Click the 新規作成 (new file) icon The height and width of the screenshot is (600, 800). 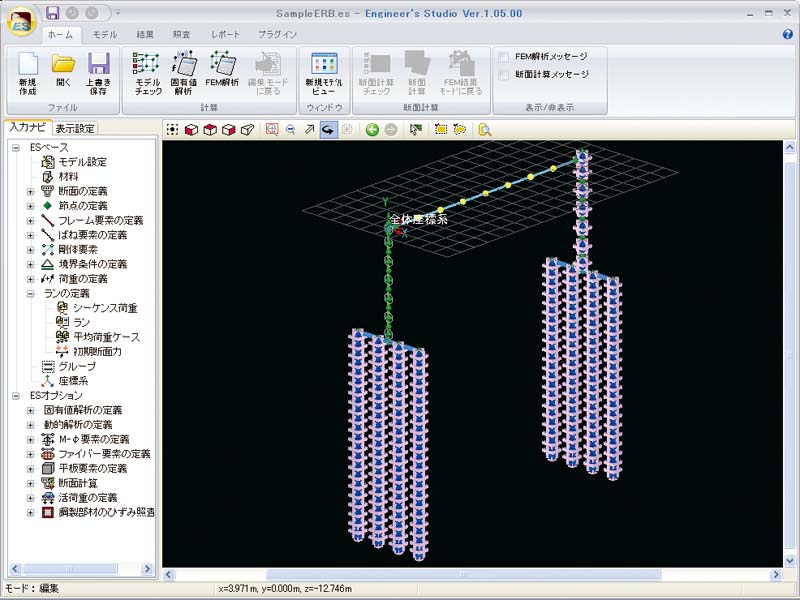[x=27, y=71]
